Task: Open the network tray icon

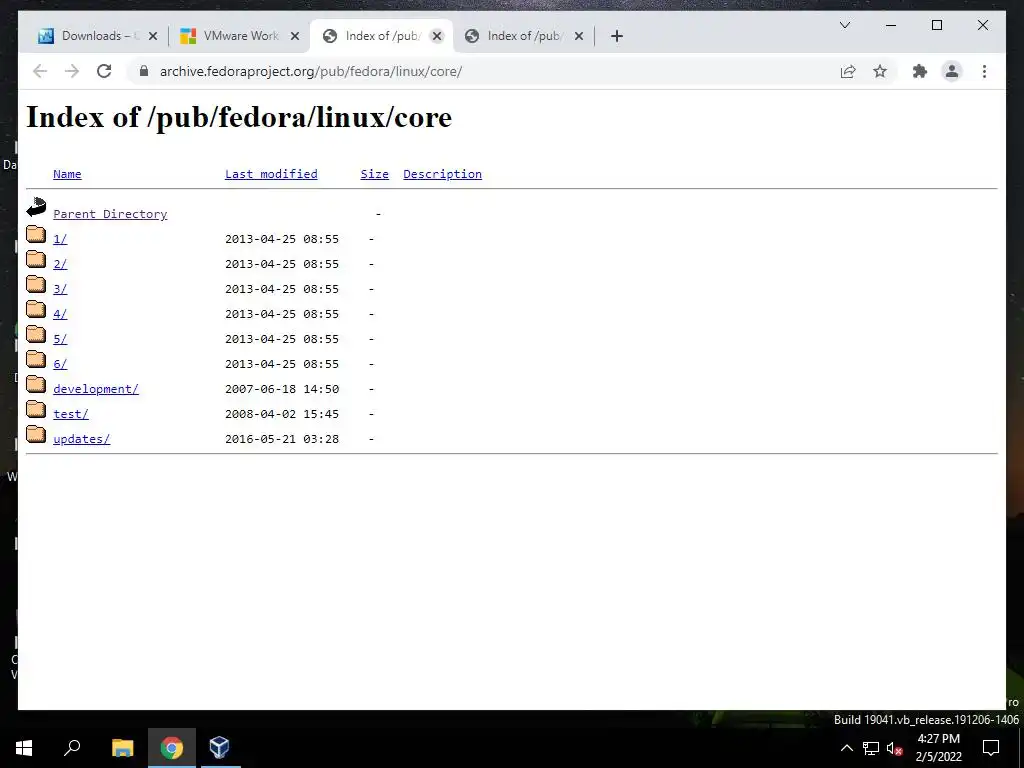Action: (x=871, y=748)
